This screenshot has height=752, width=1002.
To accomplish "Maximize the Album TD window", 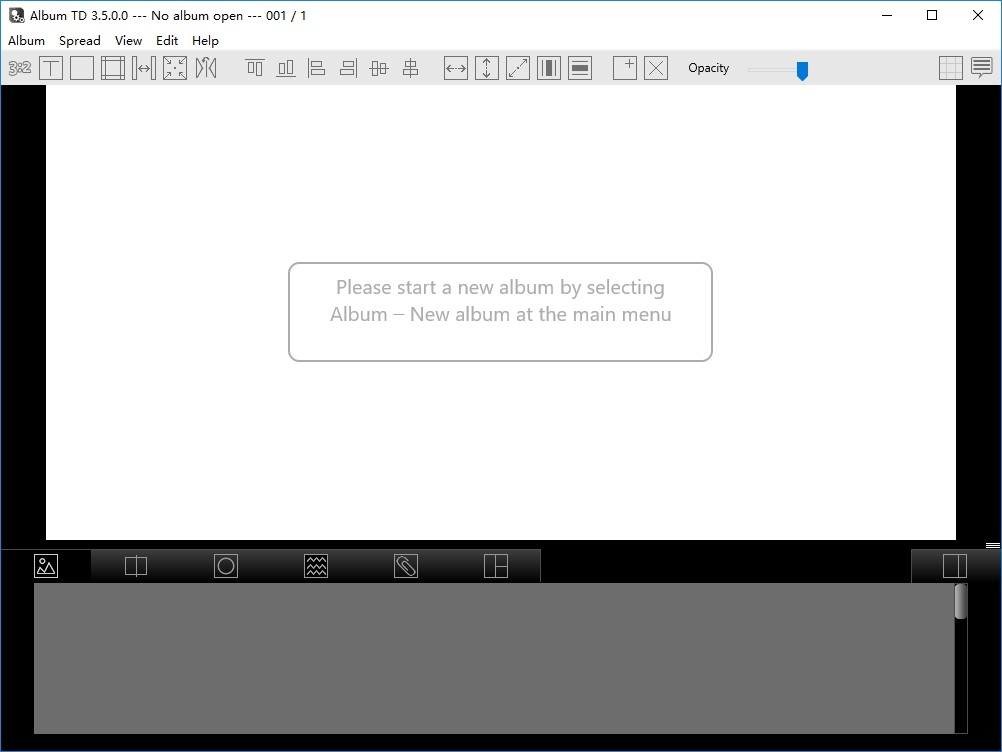I will pos(932,15).
